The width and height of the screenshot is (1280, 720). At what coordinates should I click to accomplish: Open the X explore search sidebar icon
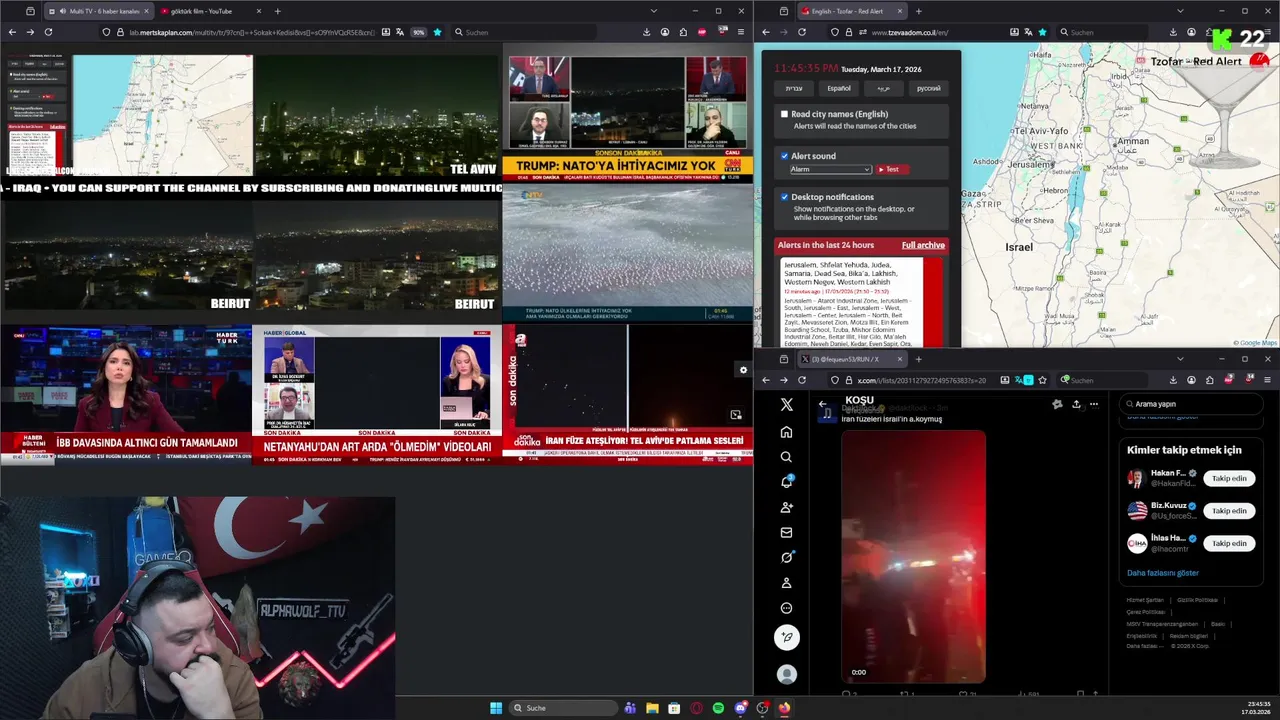point(787,457)
